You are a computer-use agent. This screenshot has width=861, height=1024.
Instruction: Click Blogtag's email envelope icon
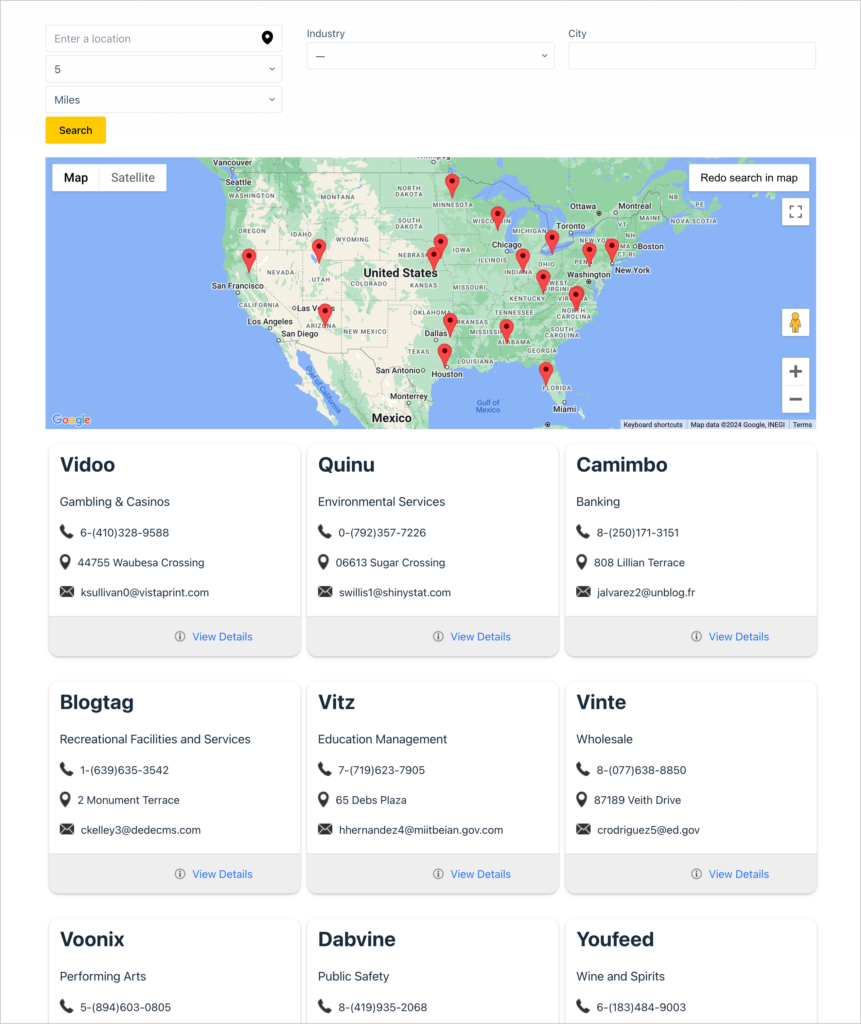[67, 829]
